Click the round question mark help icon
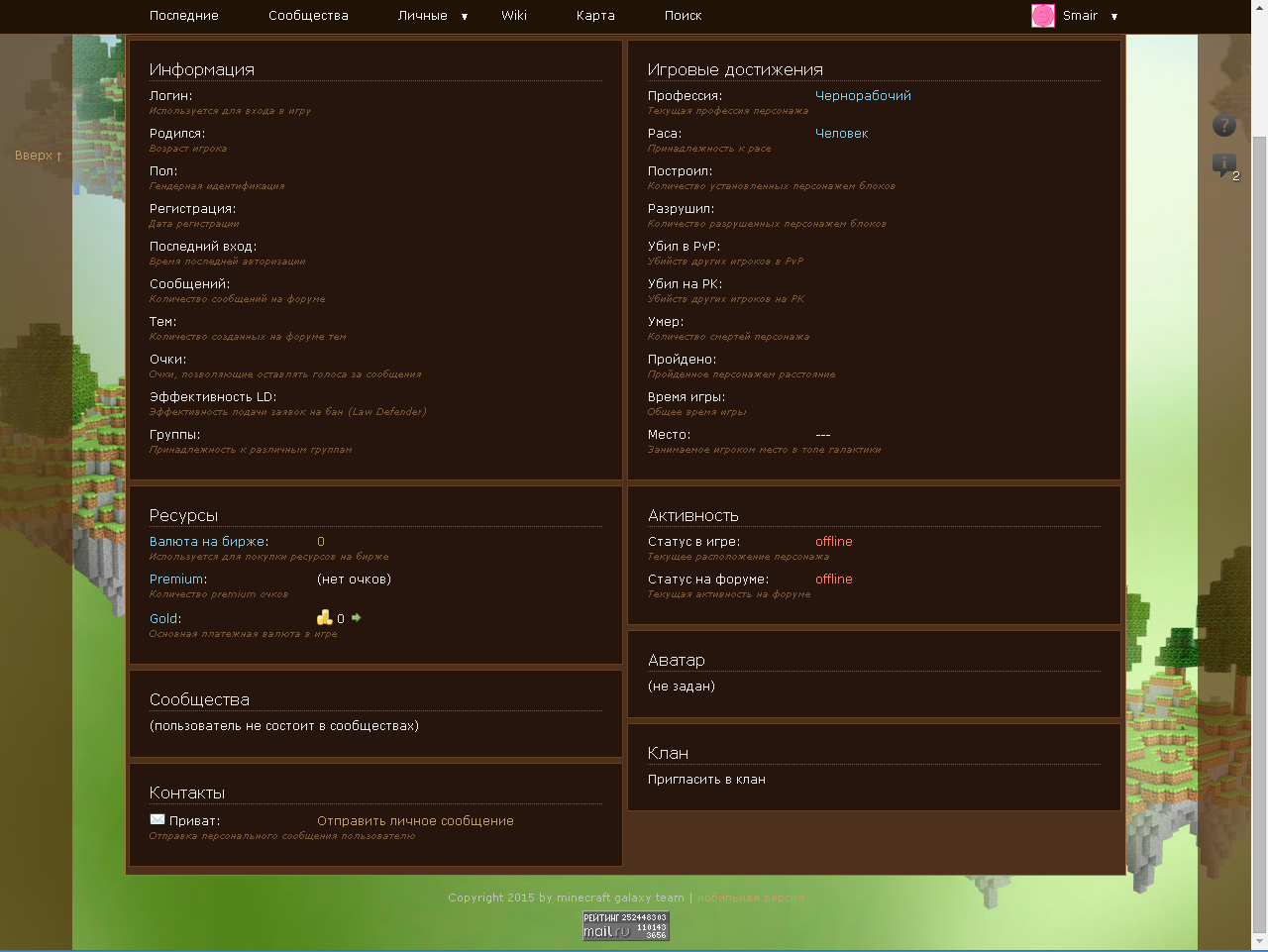This screenshot has height=952, width=1268. coord(1224,125)
